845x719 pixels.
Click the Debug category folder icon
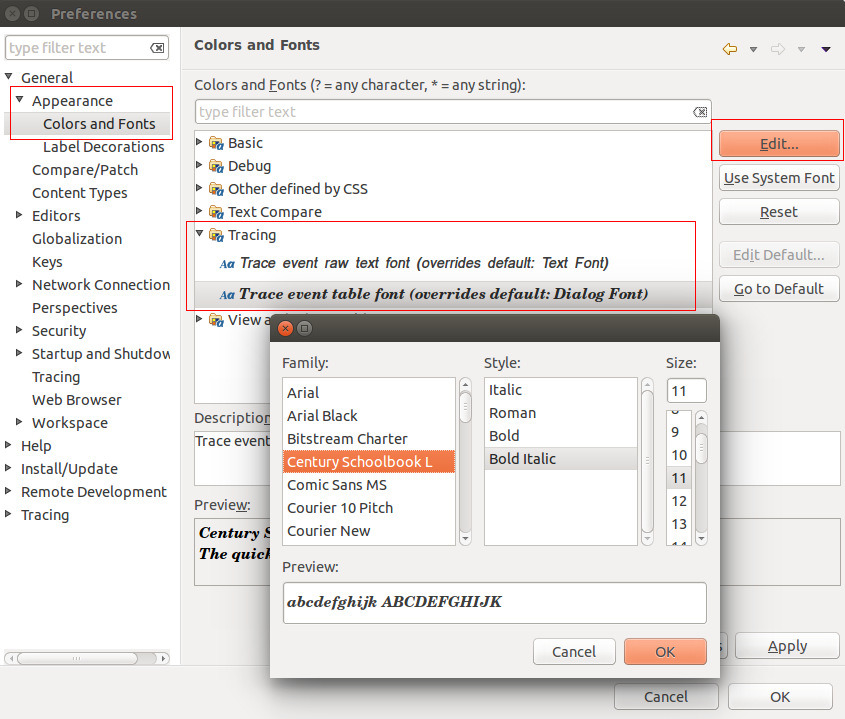215,165
